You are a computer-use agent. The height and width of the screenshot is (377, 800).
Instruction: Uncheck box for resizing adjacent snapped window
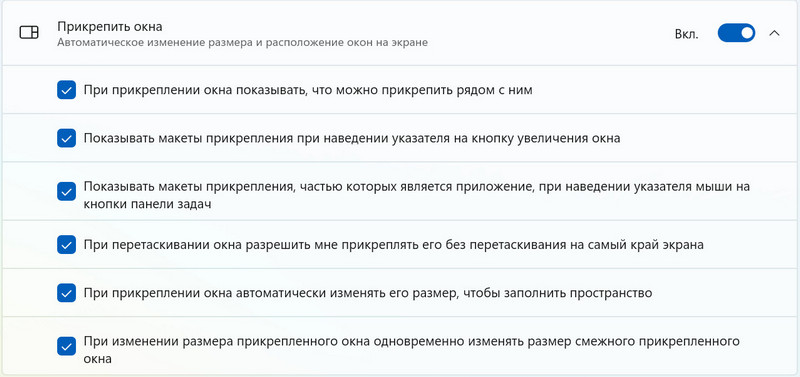click(66, 346)
